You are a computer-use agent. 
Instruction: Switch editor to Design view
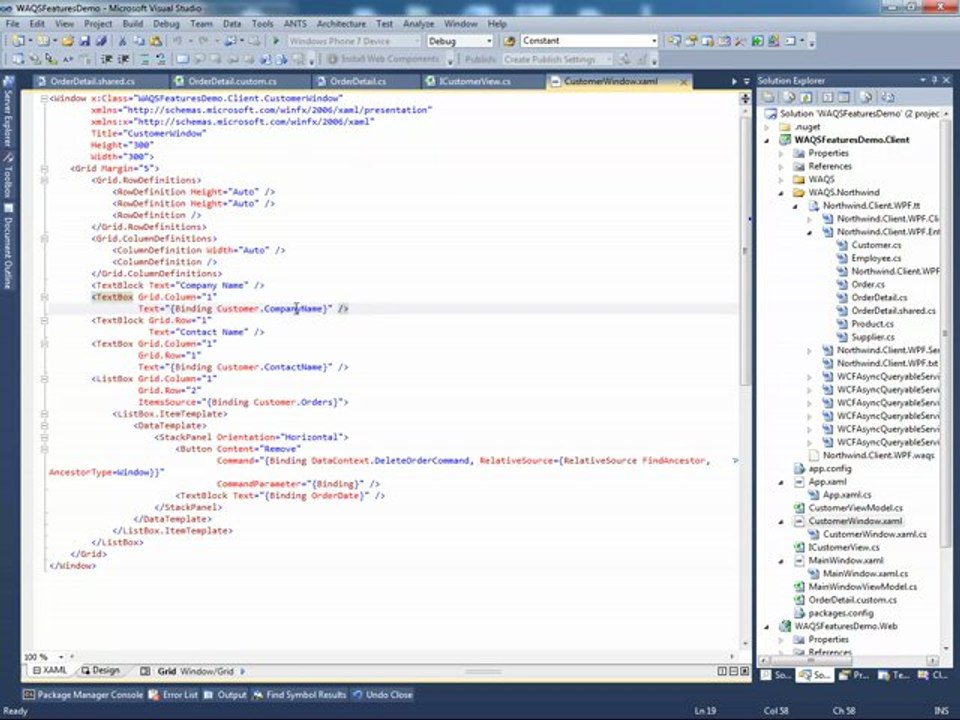click(x=100, y=671)
